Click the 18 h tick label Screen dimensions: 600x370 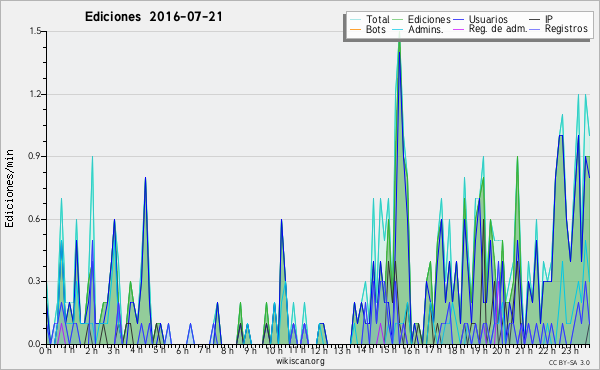pyautogui.click(x=456, y=350)
